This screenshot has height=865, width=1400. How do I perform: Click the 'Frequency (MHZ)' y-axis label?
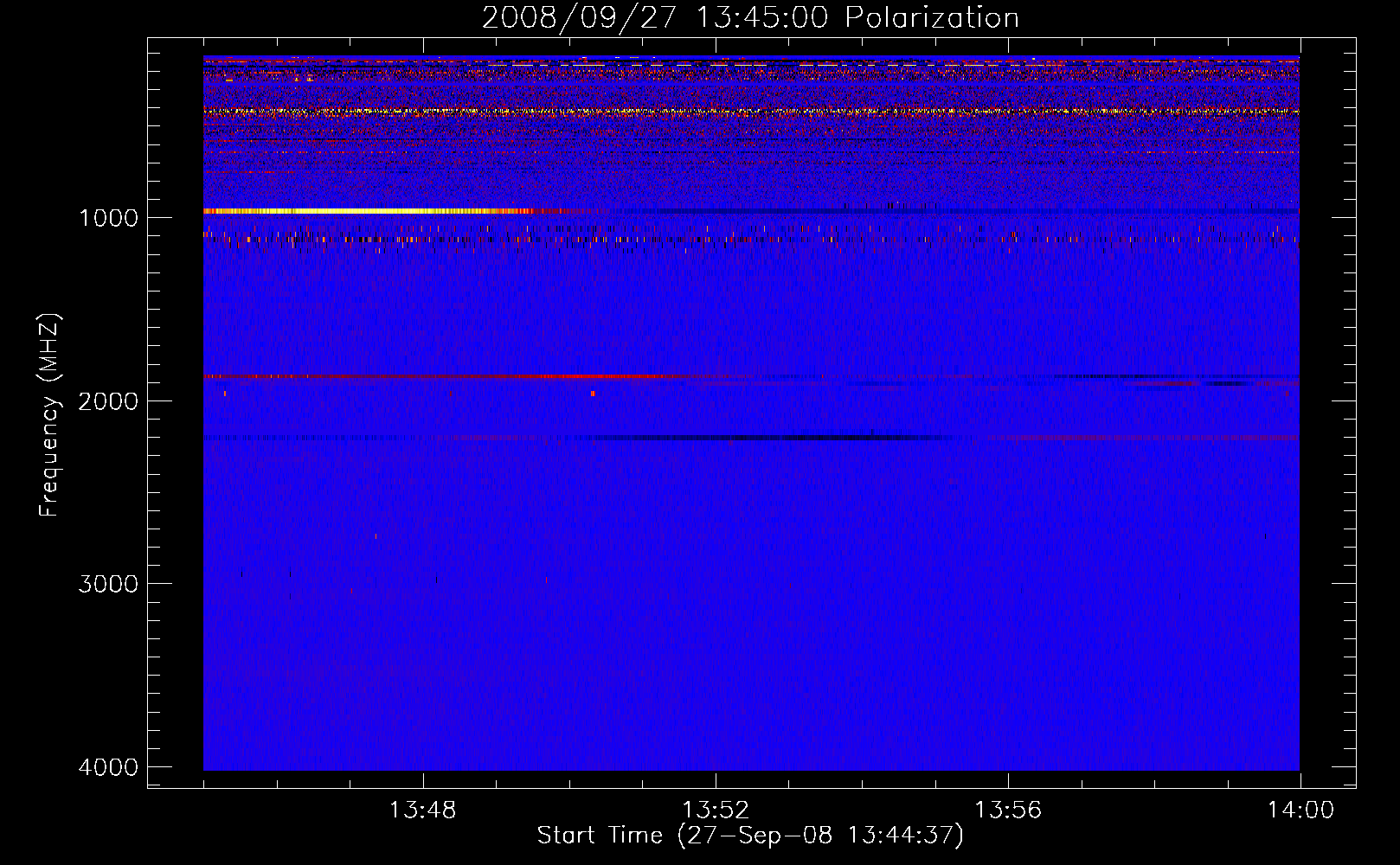click(x=49, y=415)
